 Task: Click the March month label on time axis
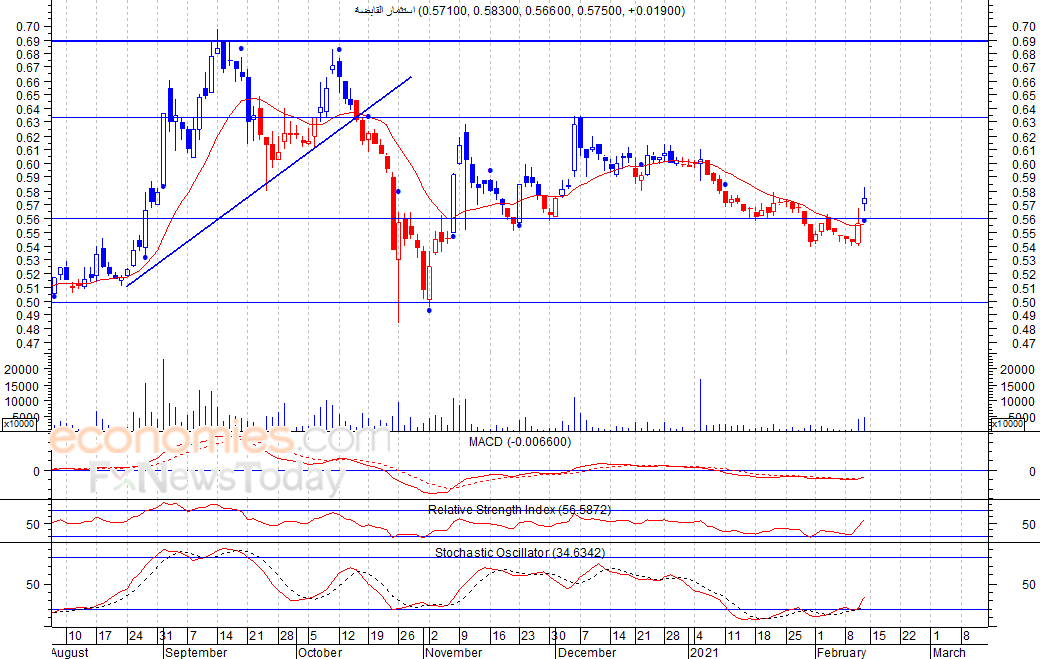[x=948, y=652]
